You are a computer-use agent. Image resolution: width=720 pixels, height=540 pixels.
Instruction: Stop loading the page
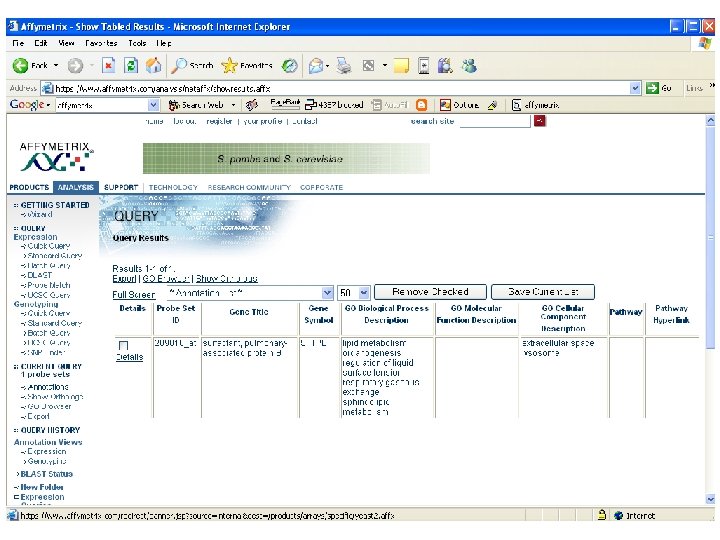click(x=108, y=66)
